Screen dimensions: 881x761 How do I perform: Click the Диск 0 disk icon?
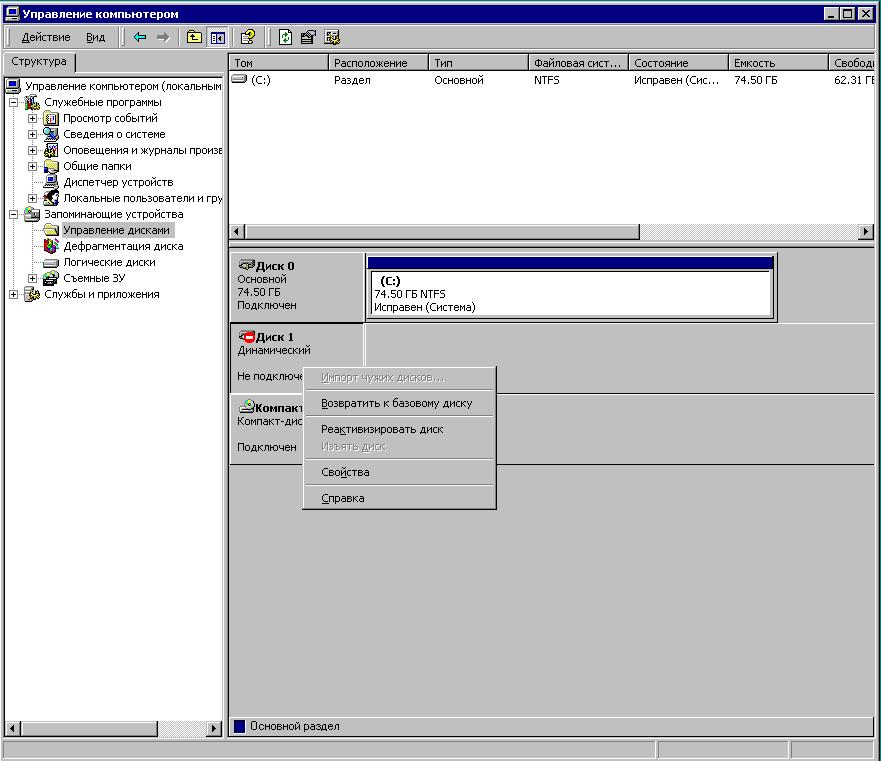[x=246, y=266]
